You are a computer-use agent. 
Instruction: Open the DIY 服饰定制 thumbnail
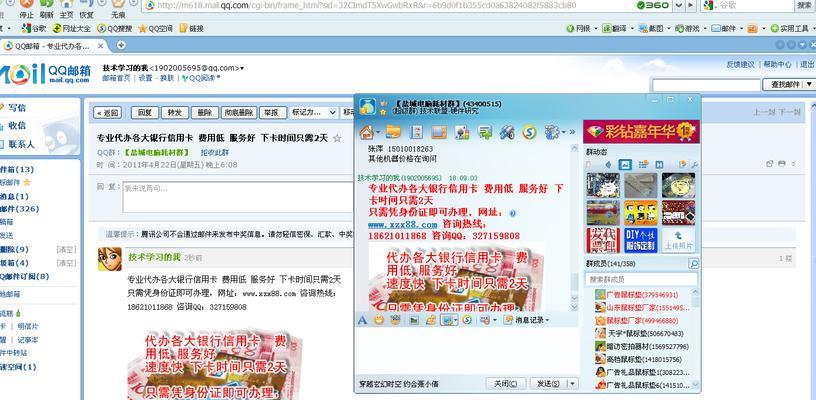641,240
